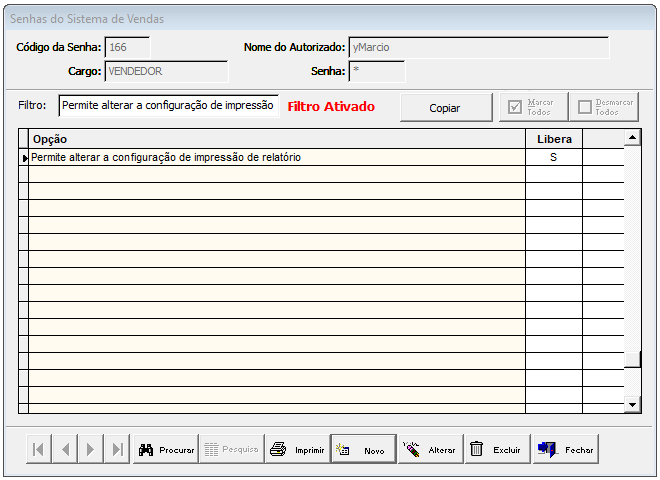Uncheck all with Desmarcar Todos

pos(603,107)
